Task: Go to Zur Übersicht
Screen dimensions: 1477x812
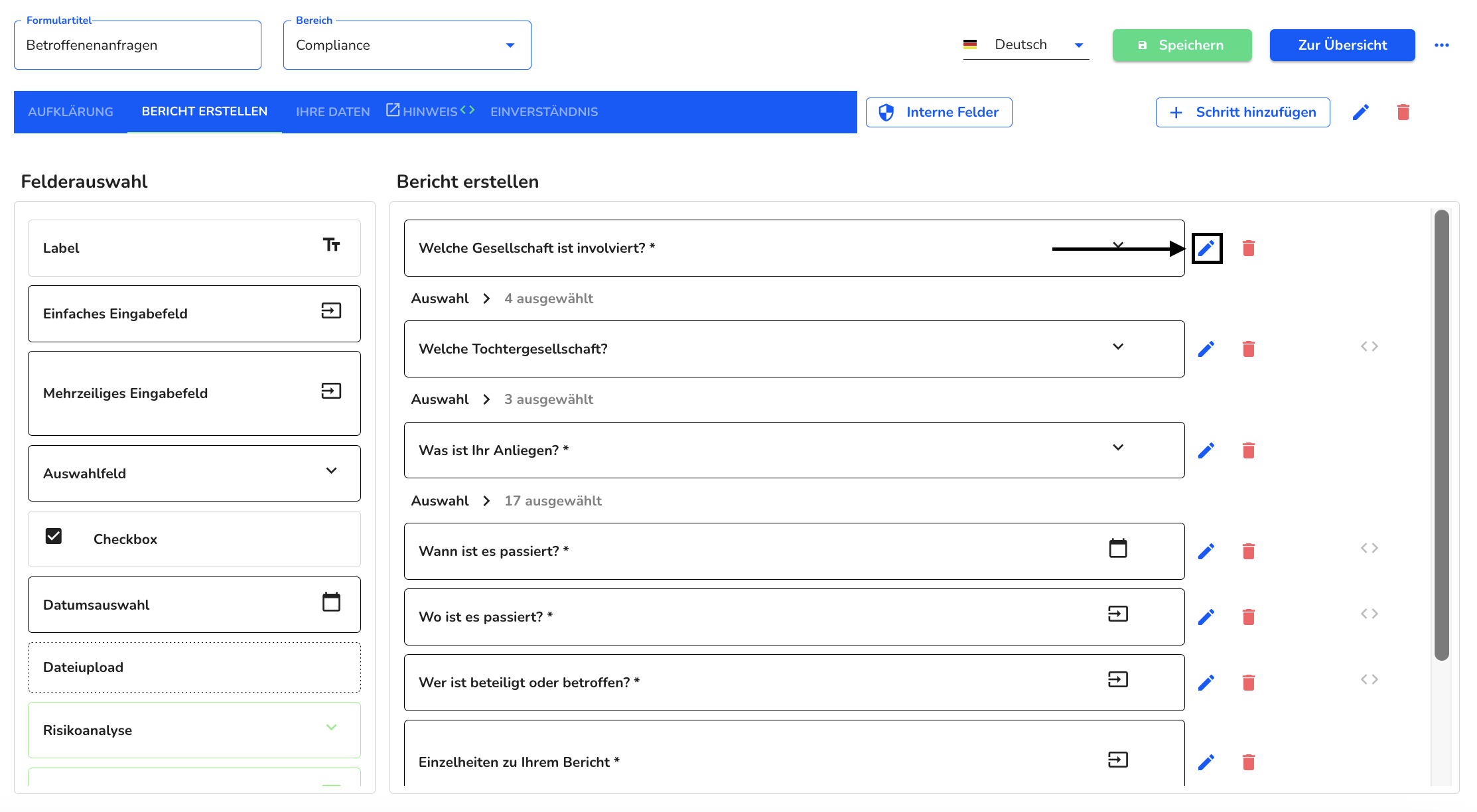Action: pos(1342,45)
